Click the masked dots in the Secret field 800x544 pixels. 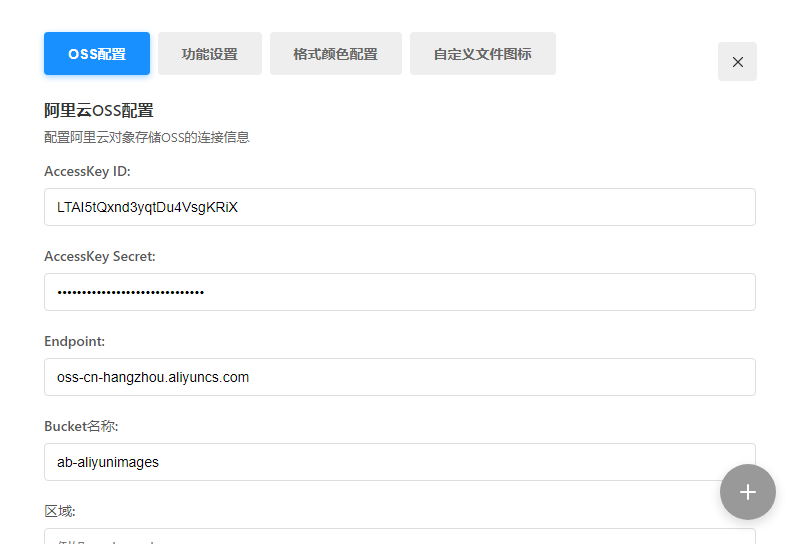[x=130, y=292]
